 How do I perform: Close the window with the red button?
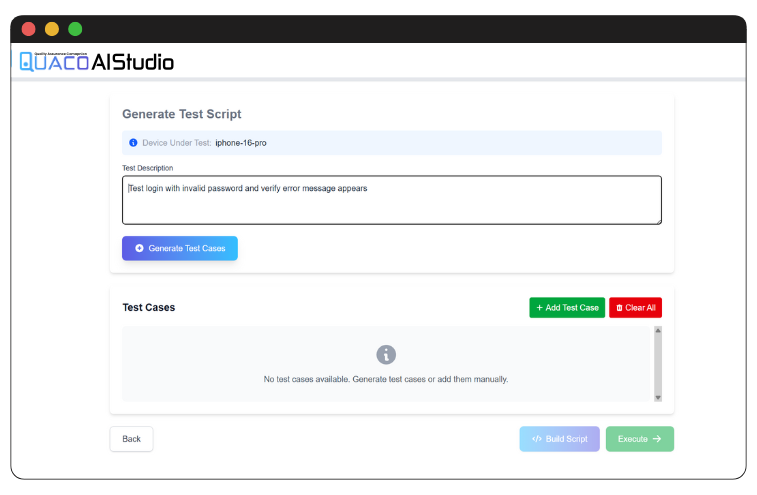pos(28,29)
